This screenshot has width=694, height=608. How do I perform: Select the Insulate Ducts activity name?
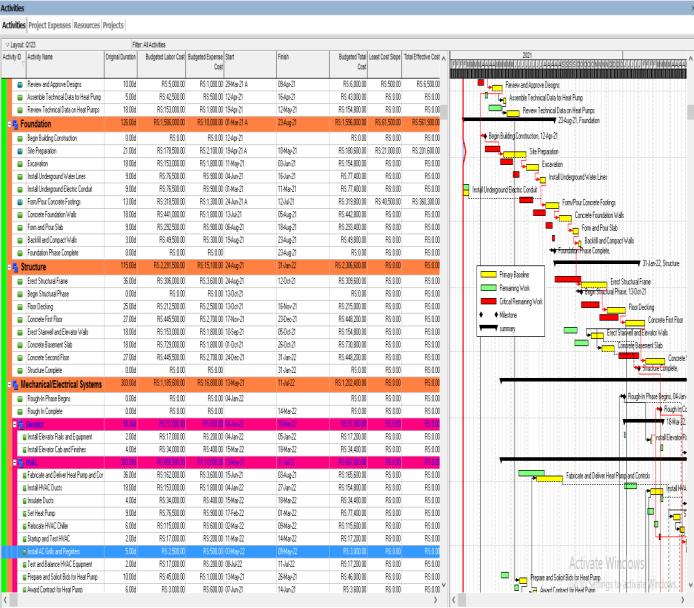click(x=41, y=501)
